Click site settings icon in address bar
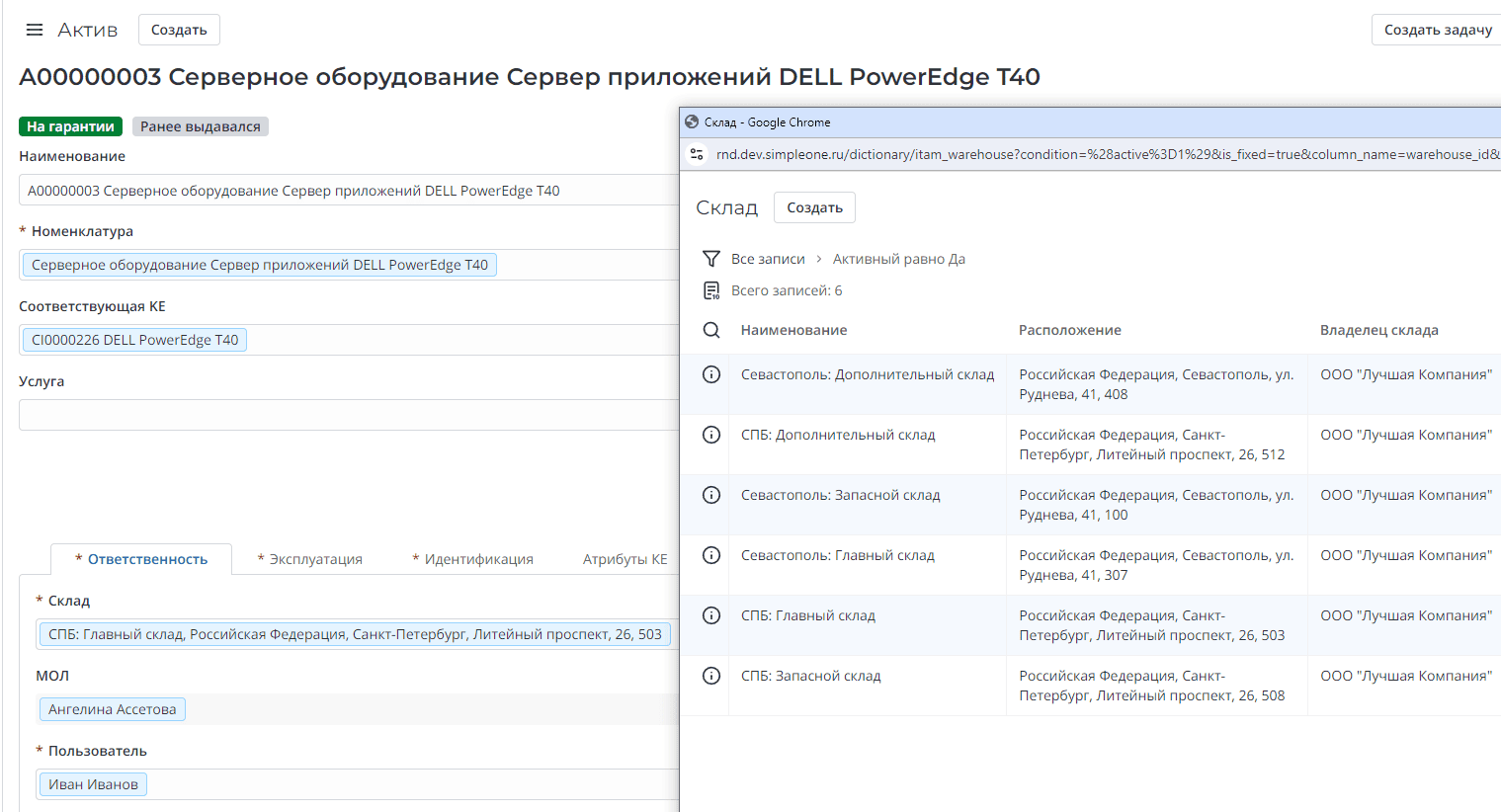The image size is (1501, 812). pyautogui.click(x=697, y=154)
